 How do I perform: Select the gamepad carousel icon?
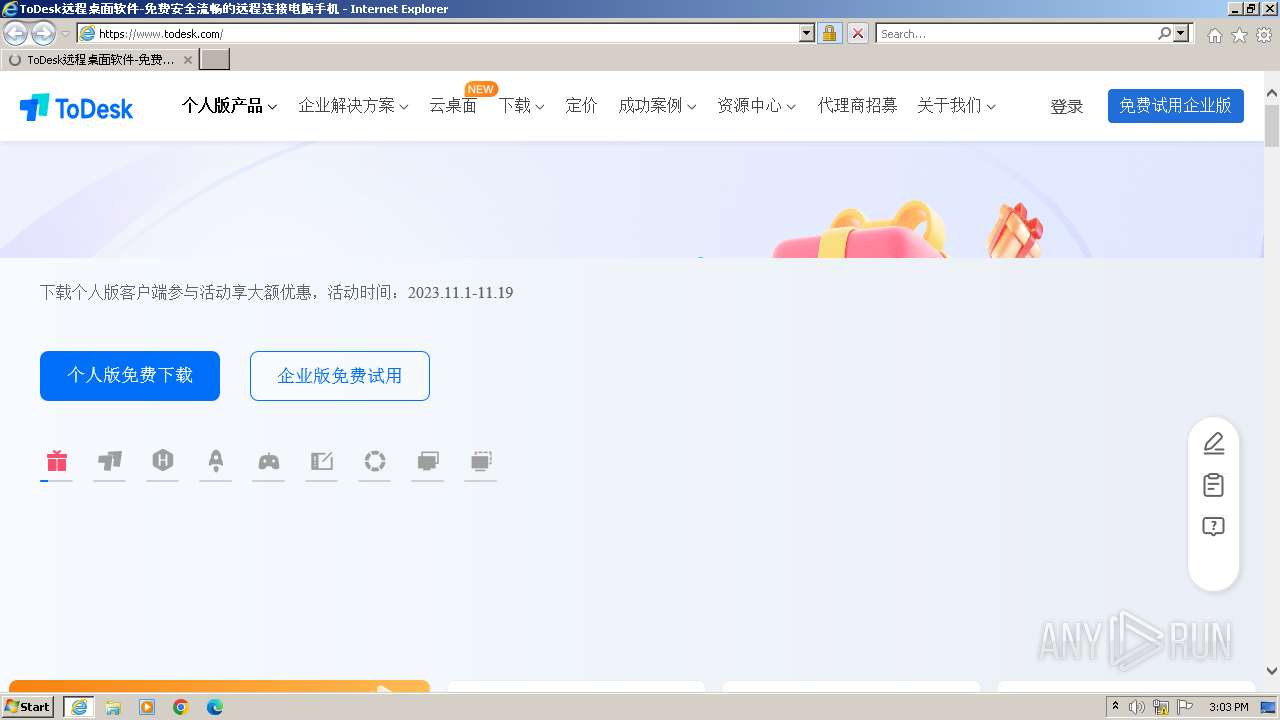(269, 461)
